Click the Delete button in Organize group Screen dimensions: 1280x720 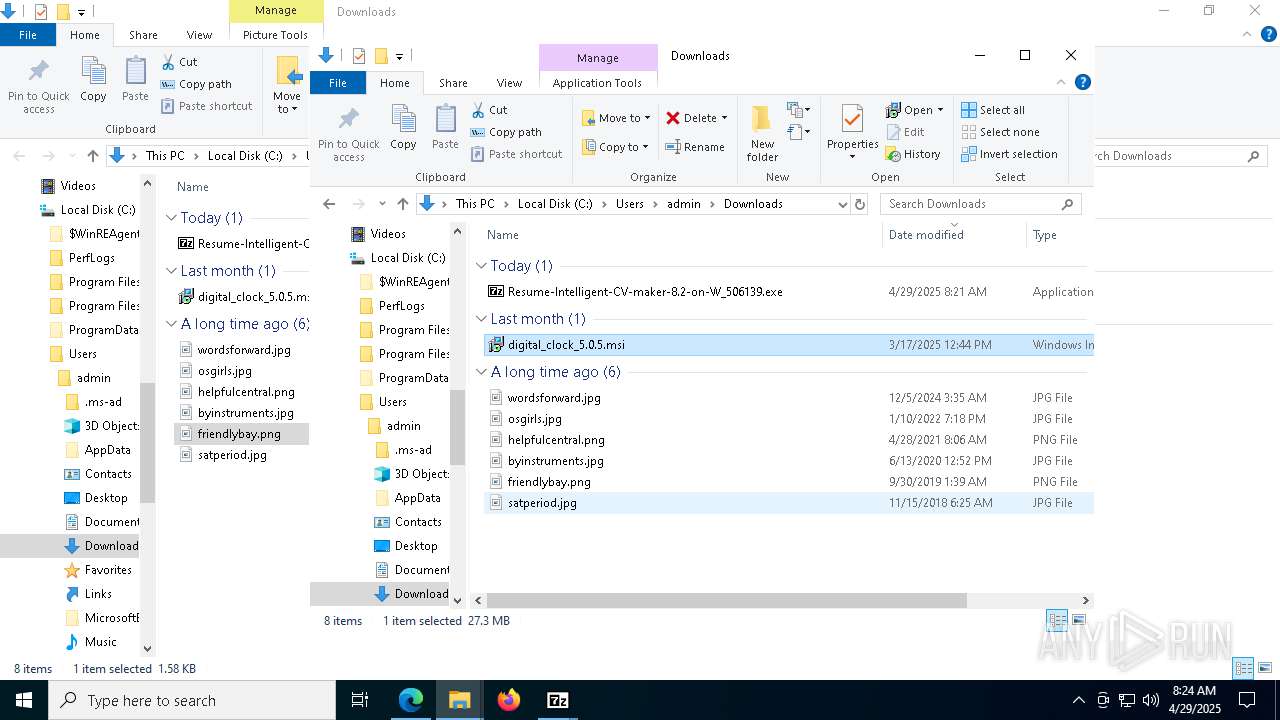click(x=691, y=118)
